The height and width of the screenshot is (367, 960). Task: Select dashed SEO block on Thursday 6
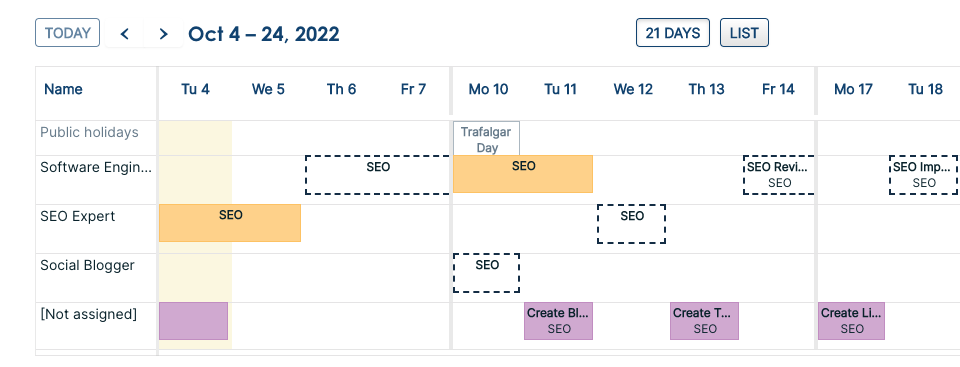click(378, 175)
